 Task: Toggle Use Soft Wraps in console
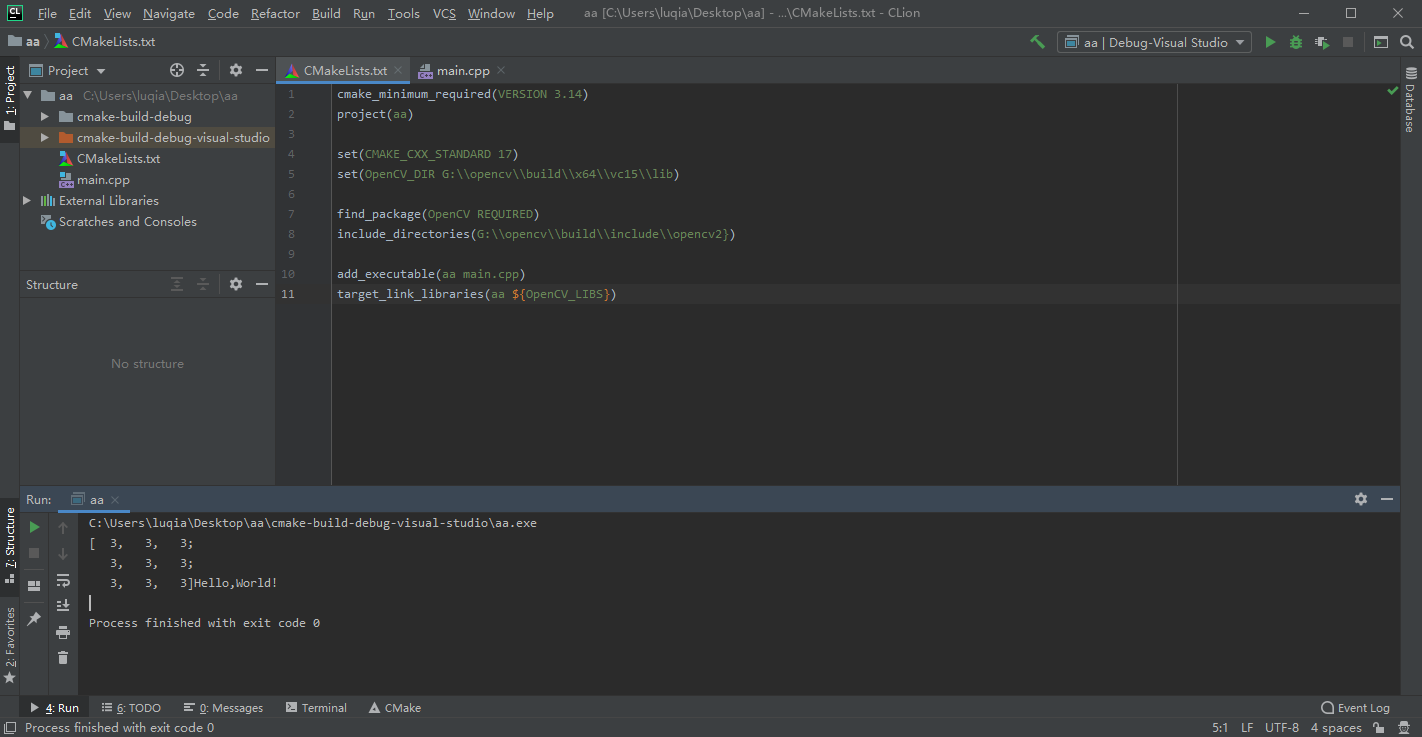(x=63, y=579)
